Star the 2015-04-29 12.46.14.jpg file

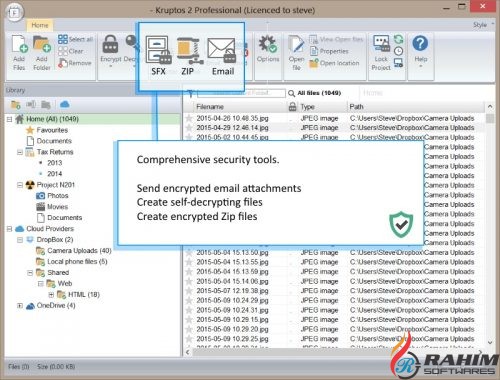(x=189, y=128)
